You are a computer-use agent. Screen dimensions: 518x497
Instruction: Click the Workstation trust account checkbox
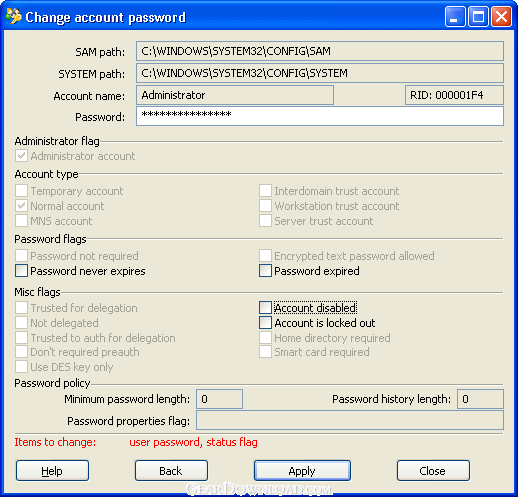point(265,206)
